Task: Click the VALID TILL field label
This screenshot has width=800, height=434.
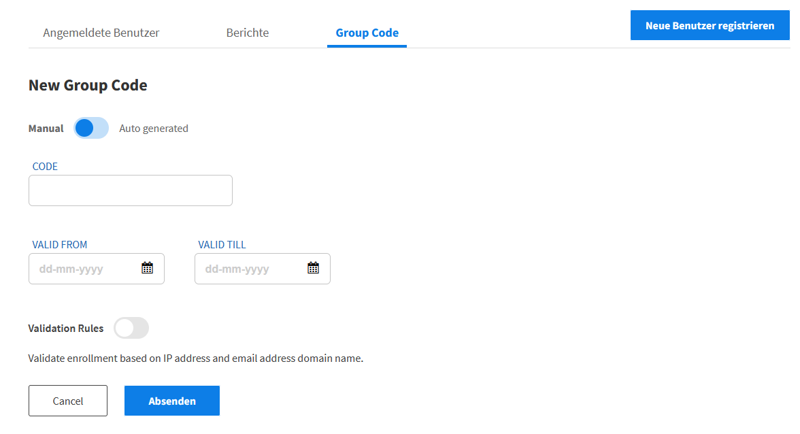Action: (222, 245)
